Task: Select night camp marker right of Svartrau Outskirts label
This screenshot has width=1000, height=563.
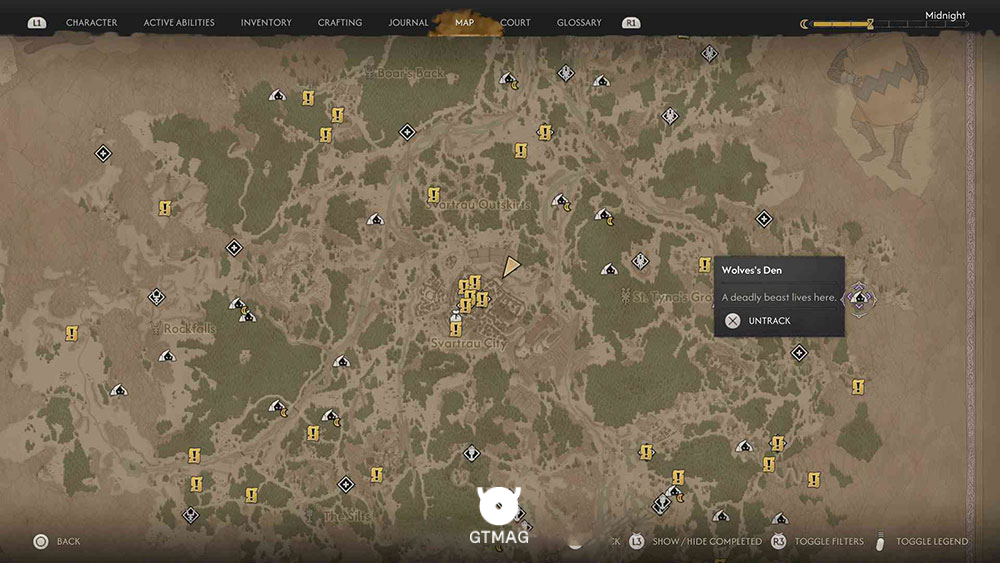Action: coord(561,202)
